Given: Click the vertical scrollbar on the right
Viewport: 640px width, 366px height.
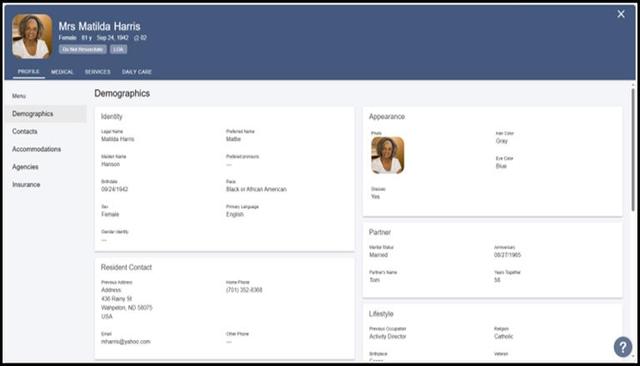Looking at the screenshot, I should point(633,149).
